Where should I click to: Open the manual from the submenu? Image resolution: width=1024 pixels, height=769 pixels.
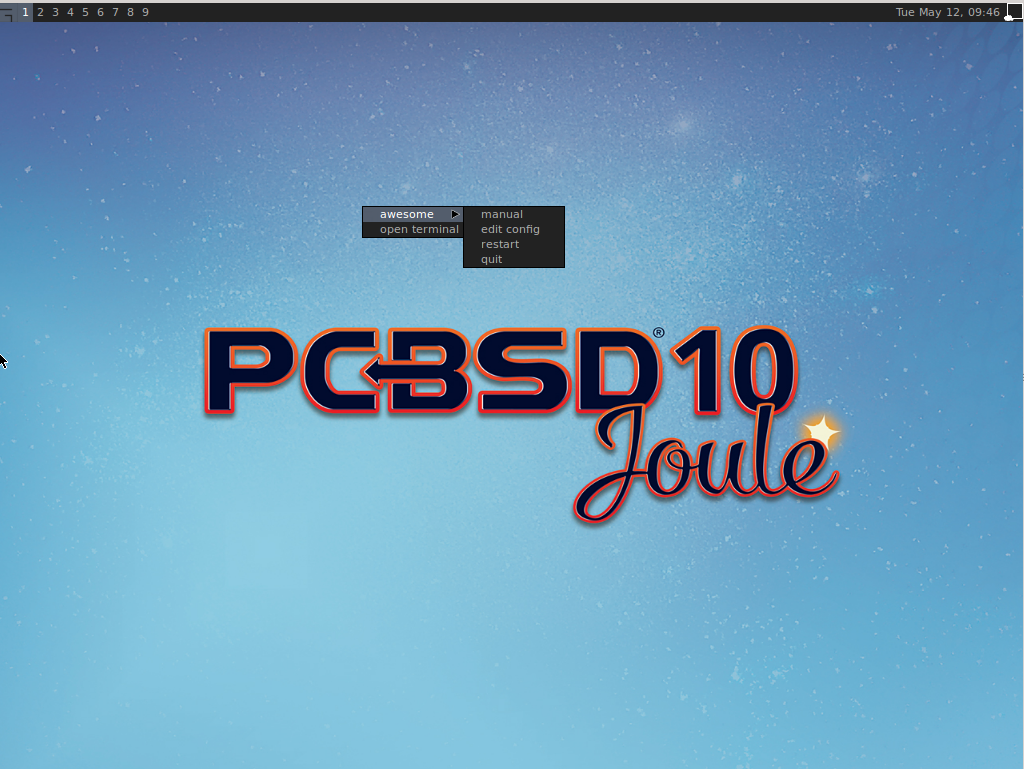(x=514, y=214)
